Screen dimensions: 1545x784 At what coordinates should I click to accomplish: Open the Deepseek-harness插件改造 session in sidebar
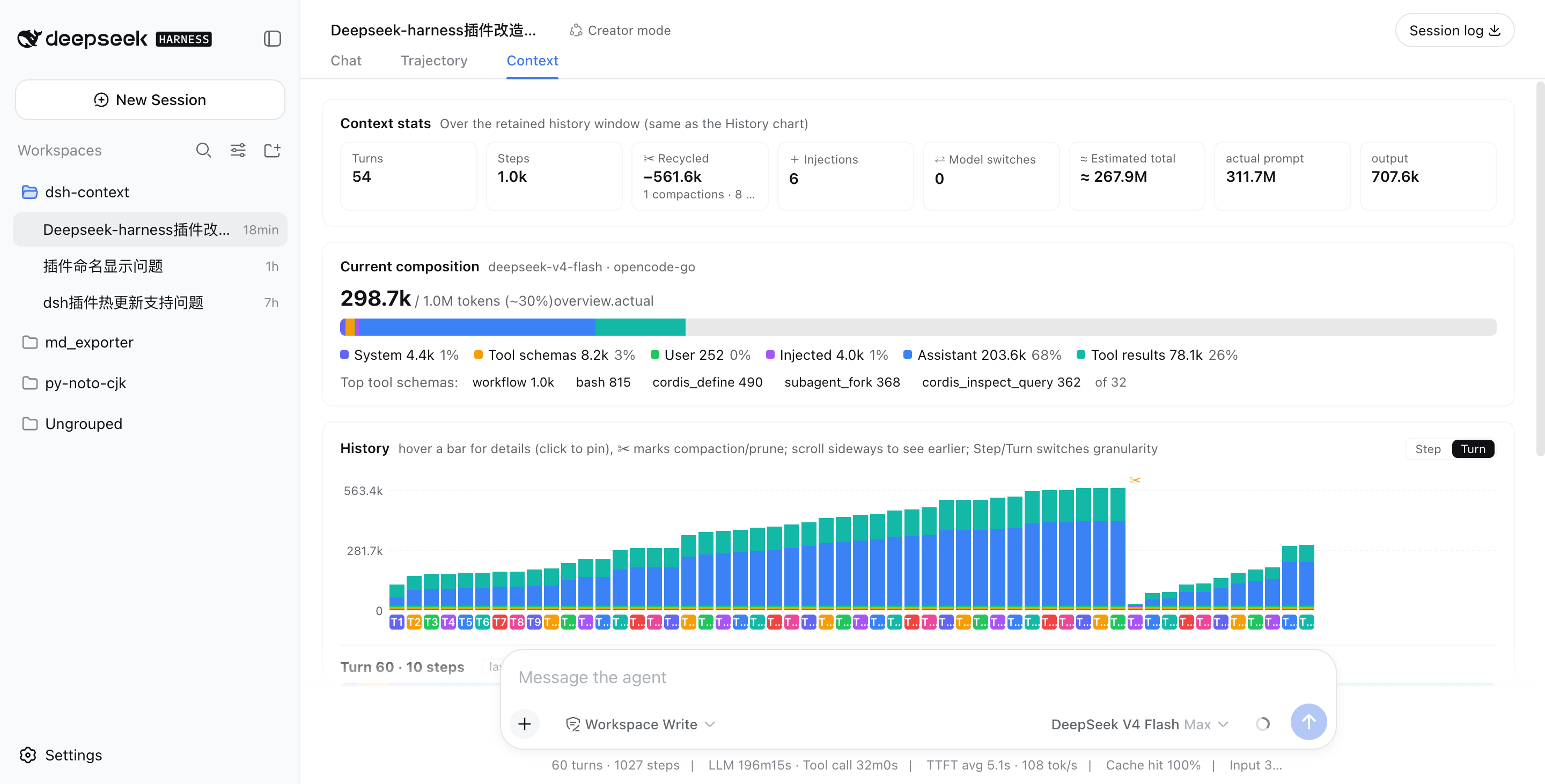tap(150, 230)
